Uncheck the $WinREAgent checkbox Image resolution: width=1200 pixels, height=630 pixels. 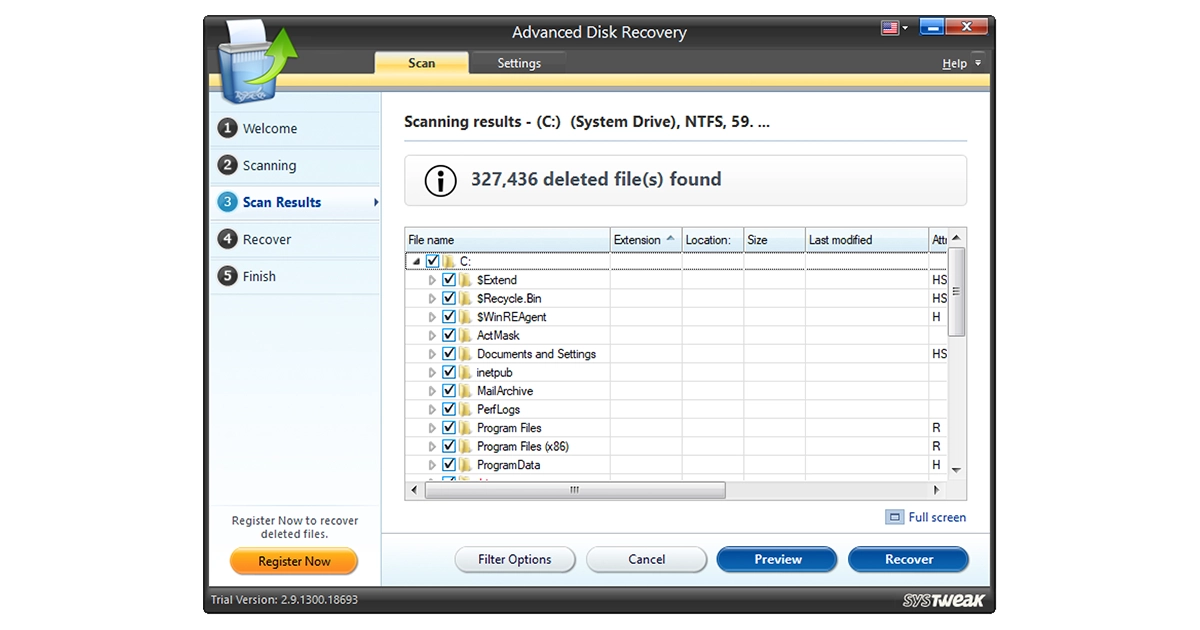(x=449, y=317)
